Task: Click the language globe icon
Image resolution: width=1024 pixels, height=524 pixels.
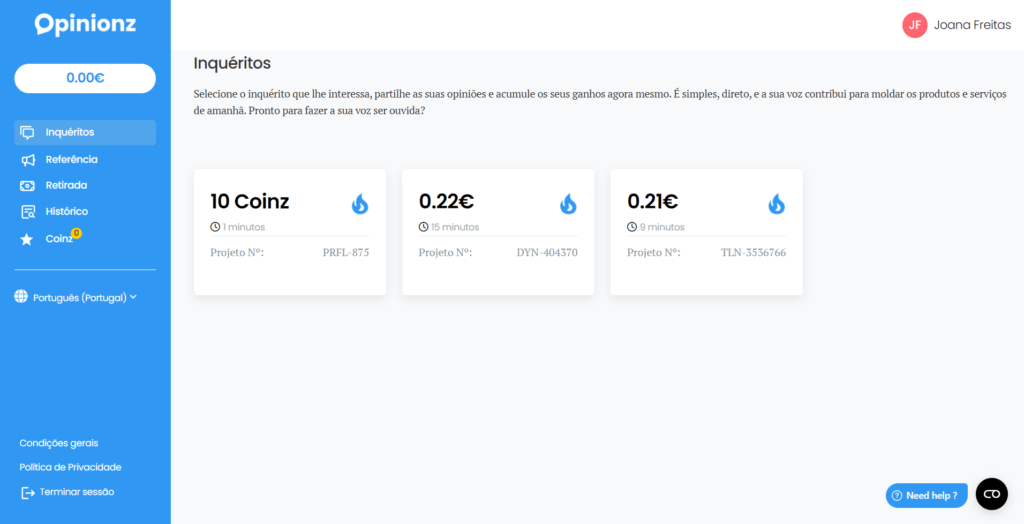Action: [x=21, y=297]
